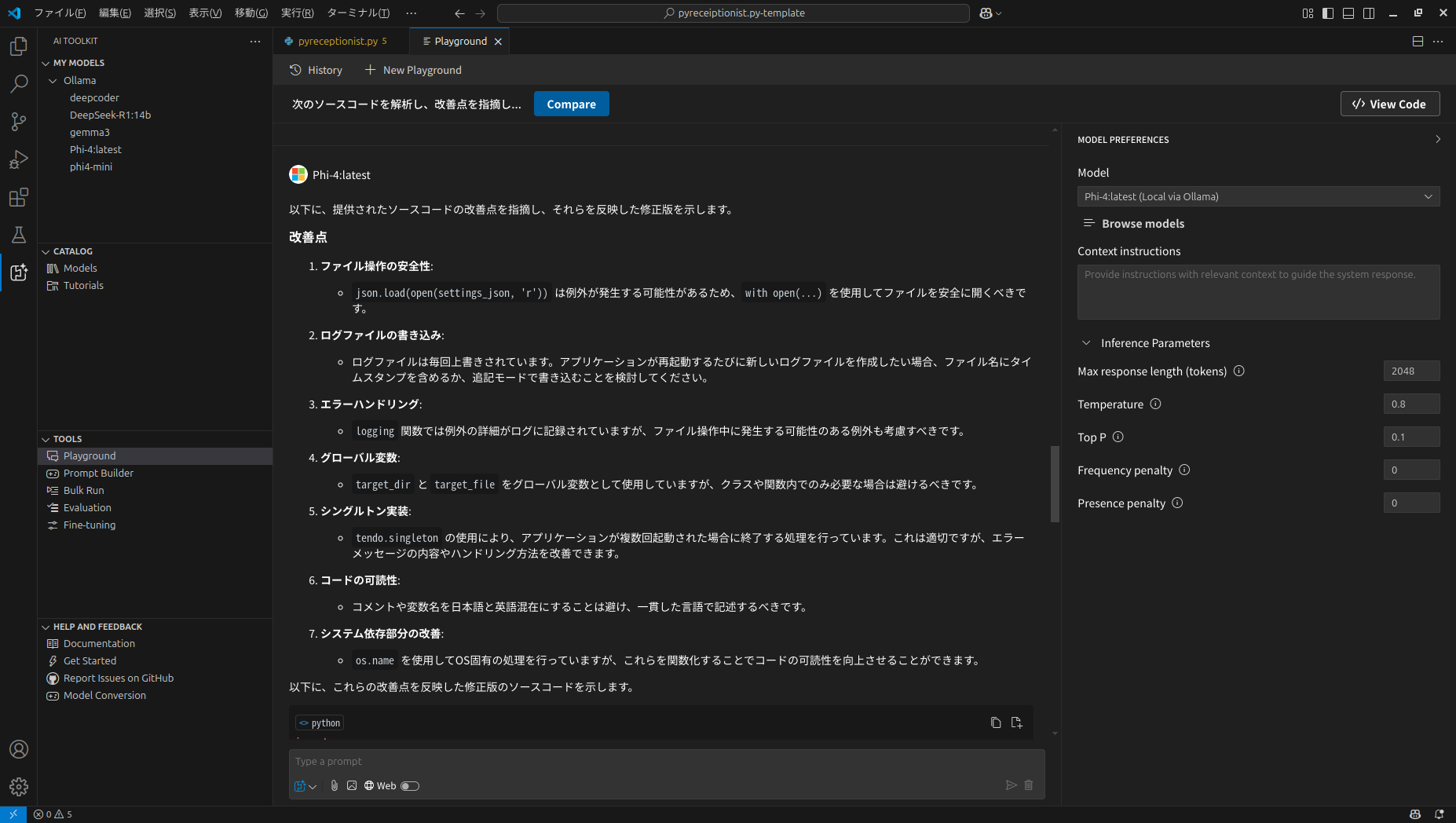The height and width of the screenshot is (823, 1456).
Task: Collapse the TOOLS section
Action: coord(46,439)
